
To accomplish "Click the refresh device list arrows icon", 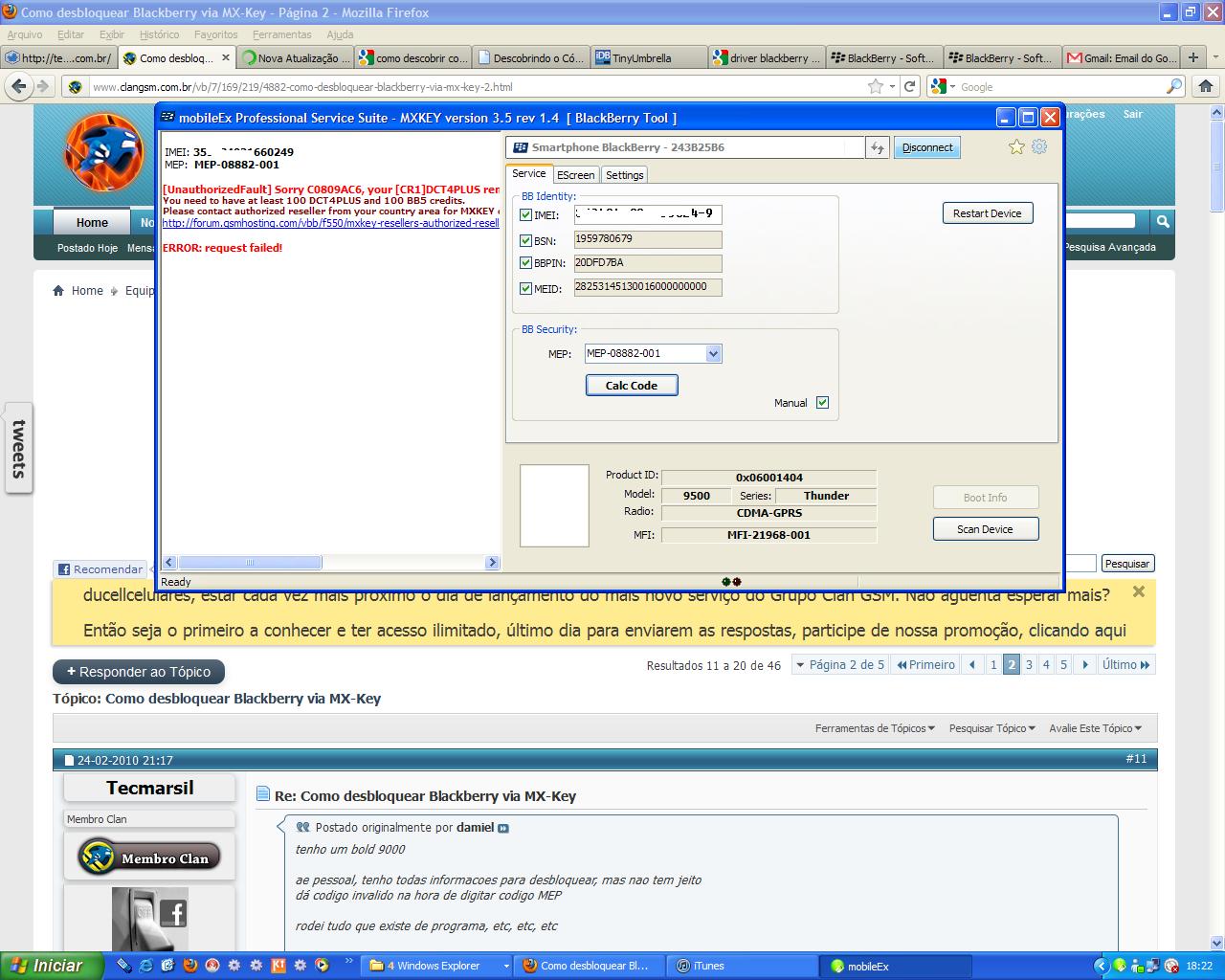I will [x=877, y=147].
